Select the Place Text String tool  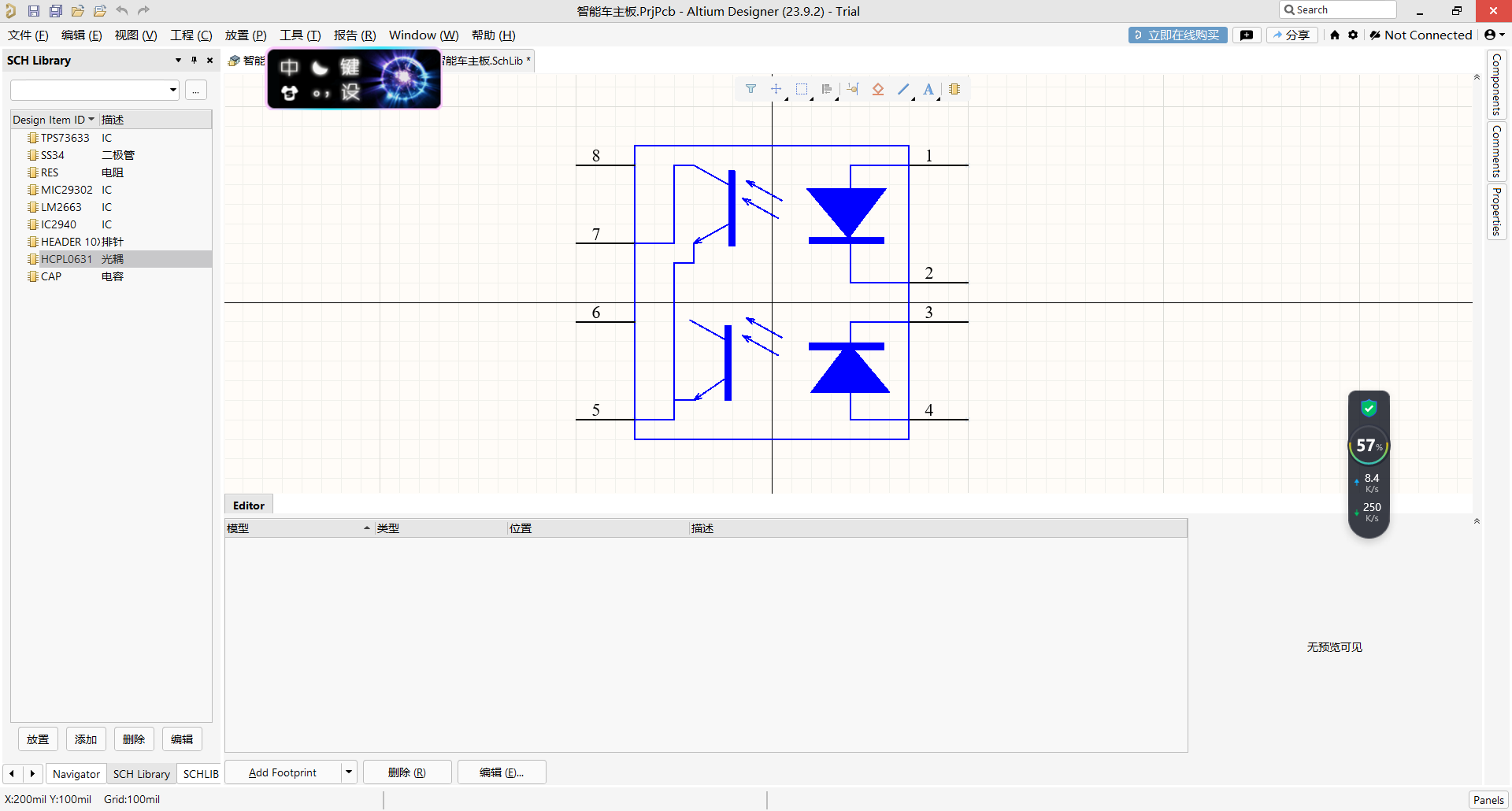point(928,89)
